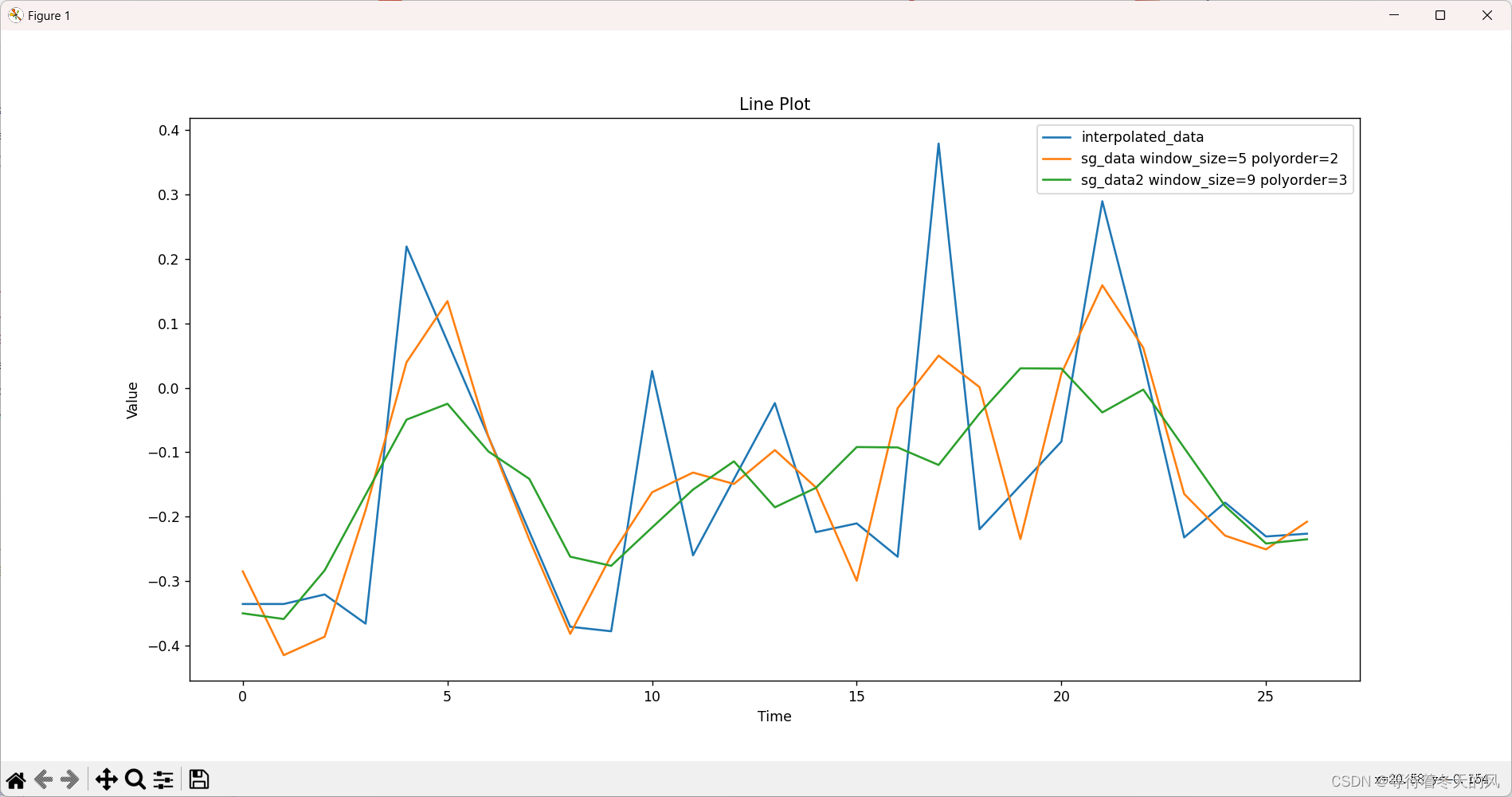Click the 'Time' x-axis label

774,717
